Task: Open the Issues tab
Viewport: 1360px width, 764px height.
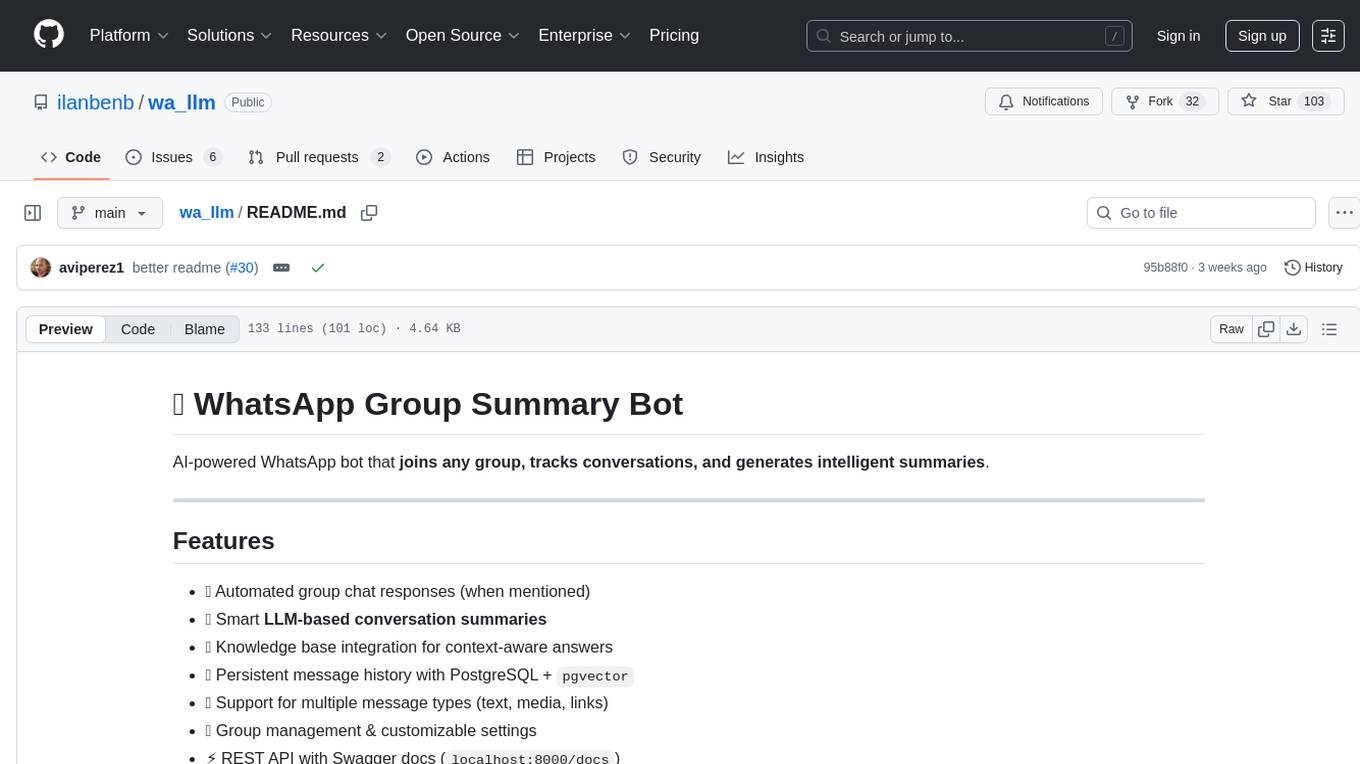Action: pyautogui.click(x=172, y=157)
